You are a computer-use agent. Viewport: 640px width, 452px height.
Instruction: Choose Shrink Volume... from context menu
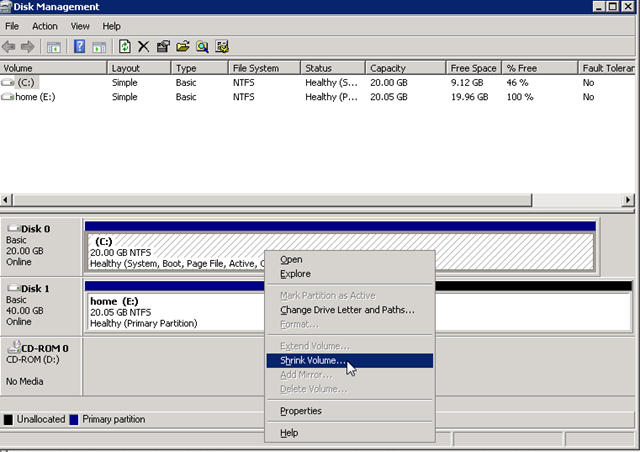click(x=350, y=361)
